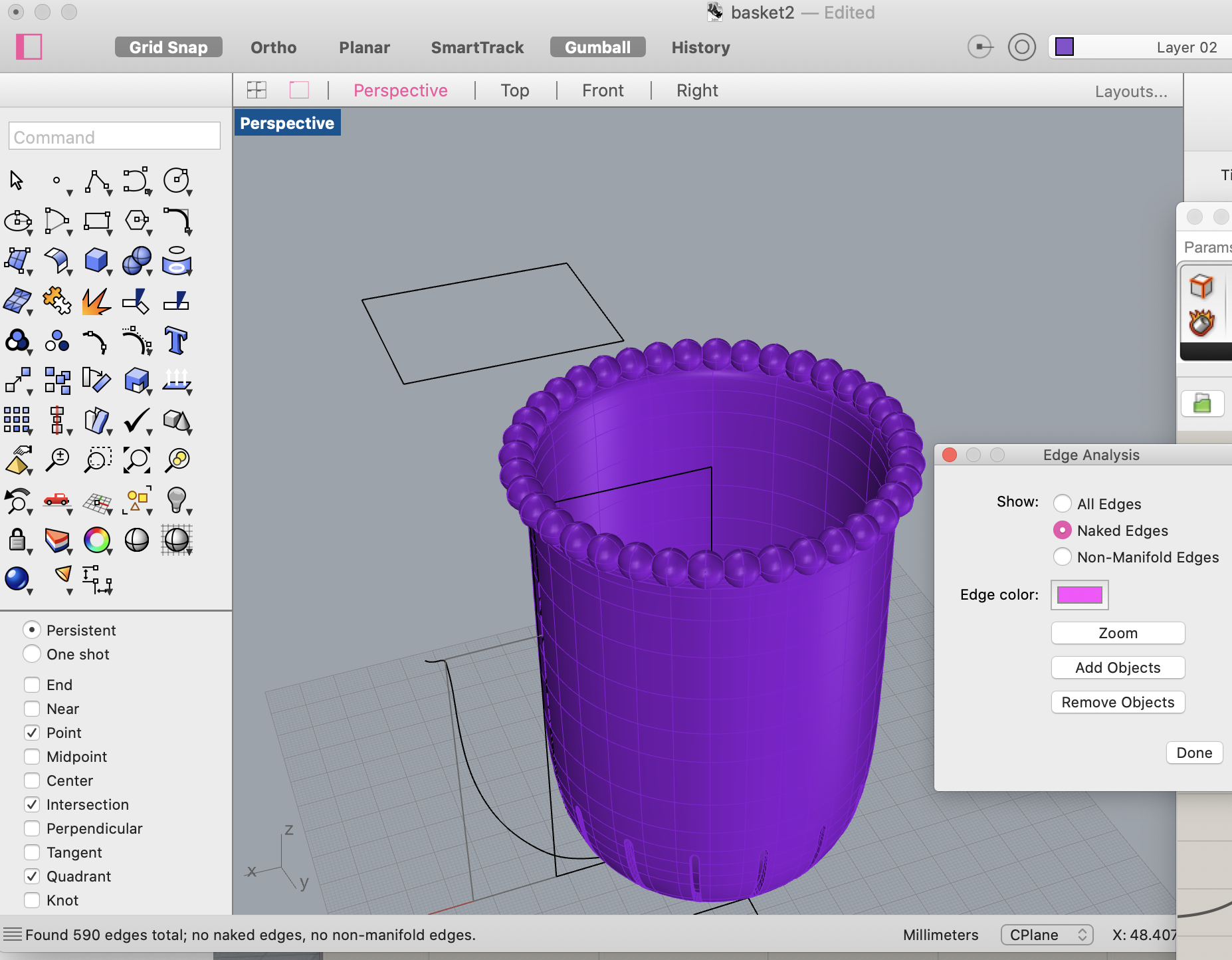The image size is (1232, 960).
Task: Click the solid box creation tool
Action: click(96, 260)
